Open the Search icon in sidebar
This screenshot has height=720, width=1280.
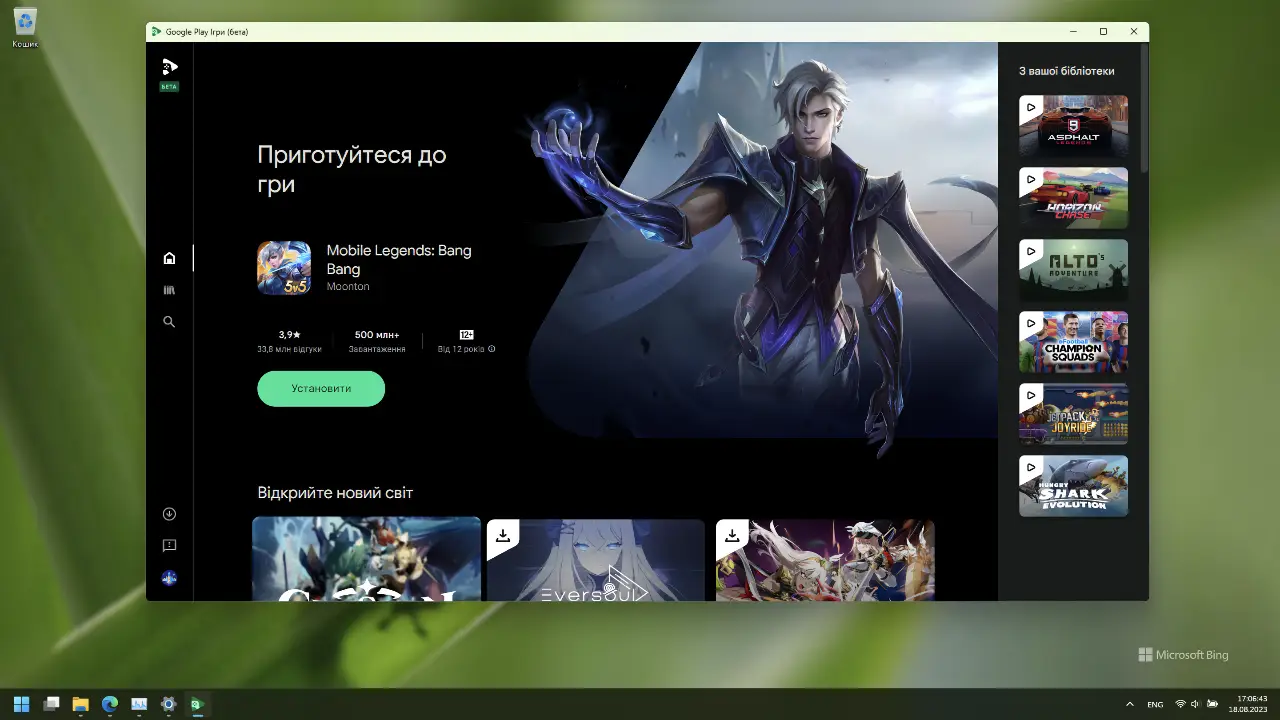[169, 322]
